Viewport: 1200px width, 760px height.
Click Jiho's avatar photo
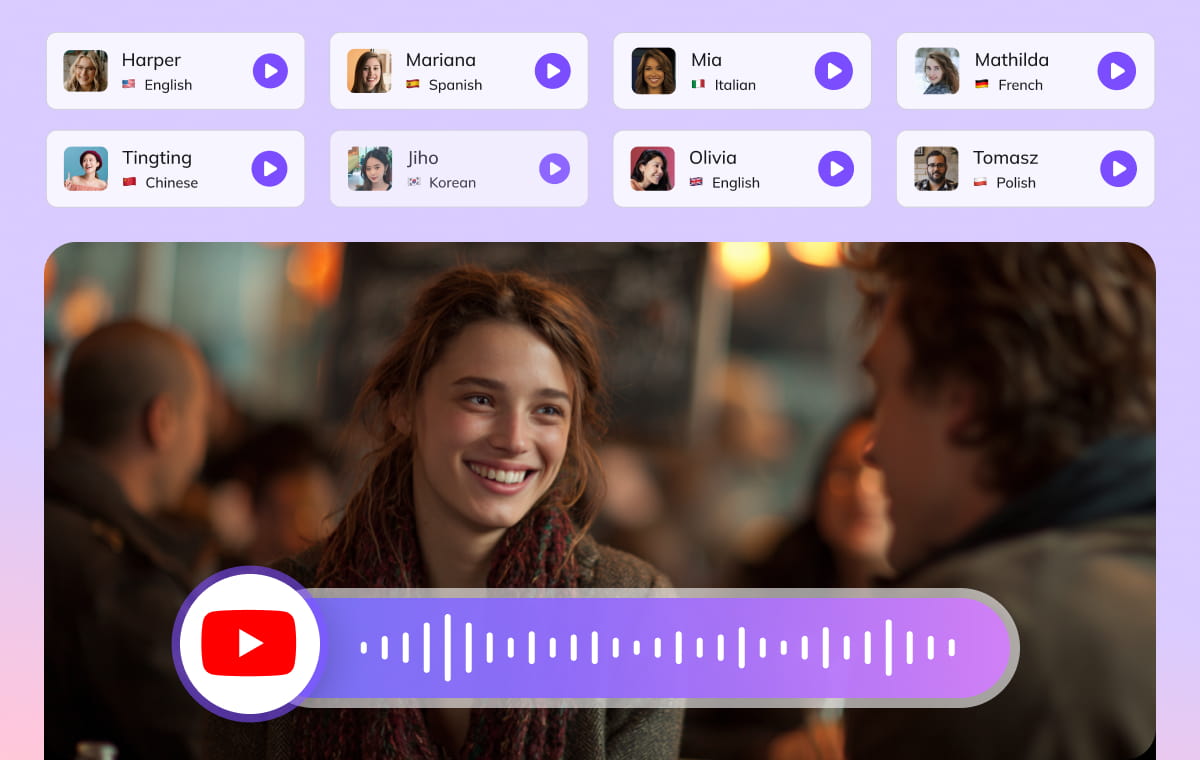point(370,168)
